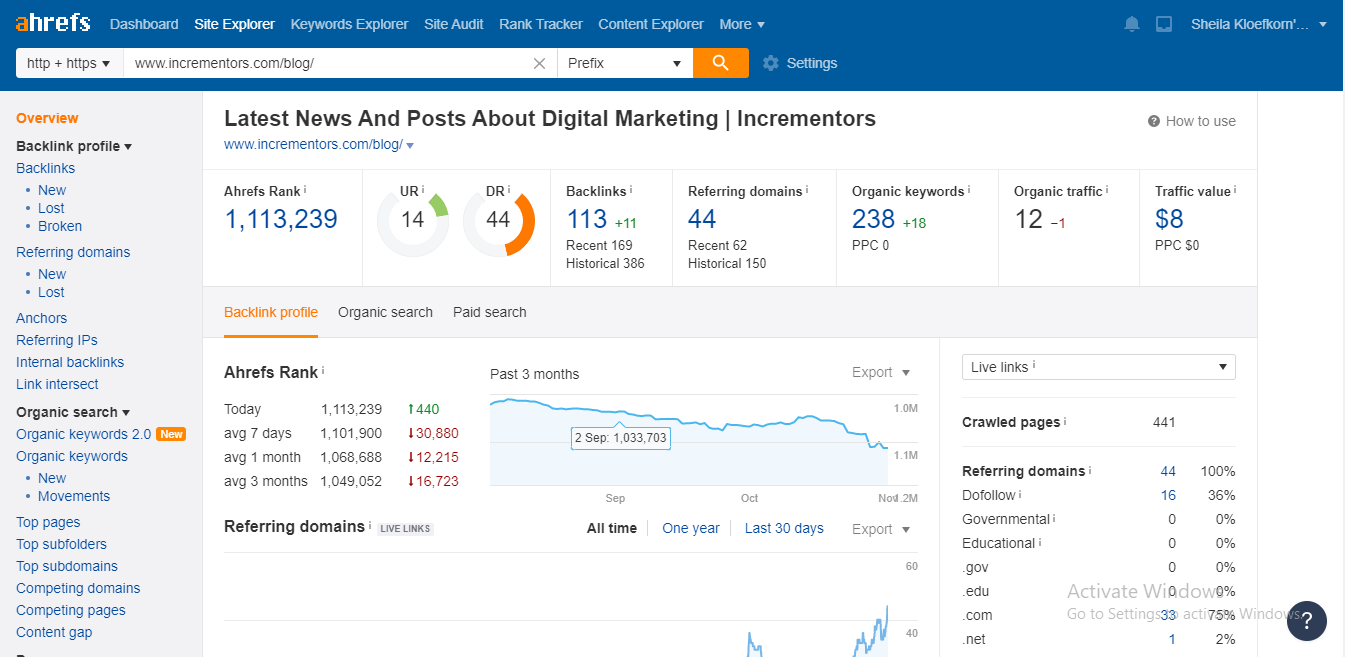Click the How to use help icon
This screenshot has width=1345, height=657.
click(x=1154, y=121)
